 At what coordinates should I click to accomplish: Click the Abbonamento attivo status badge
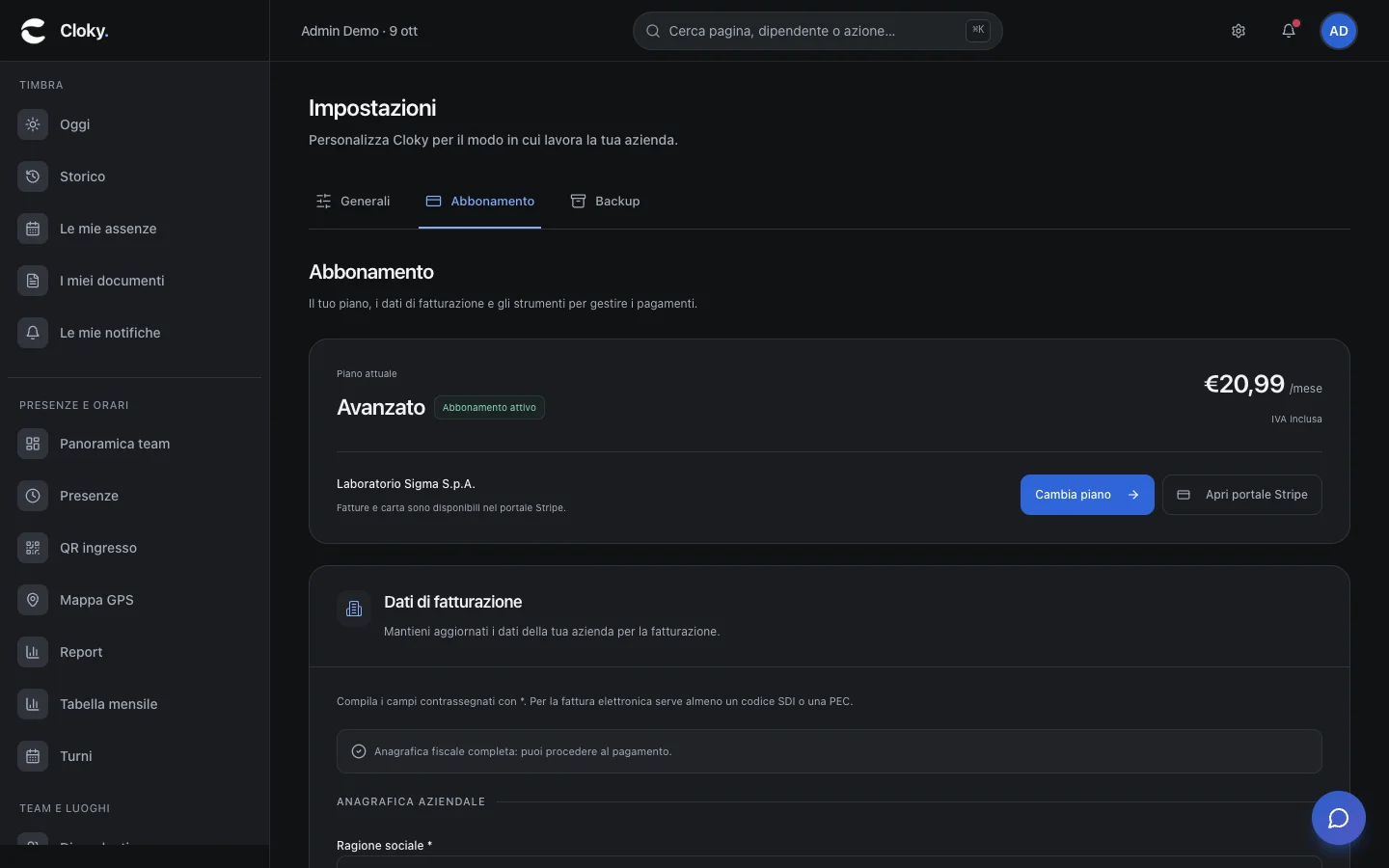coord(489,408)
